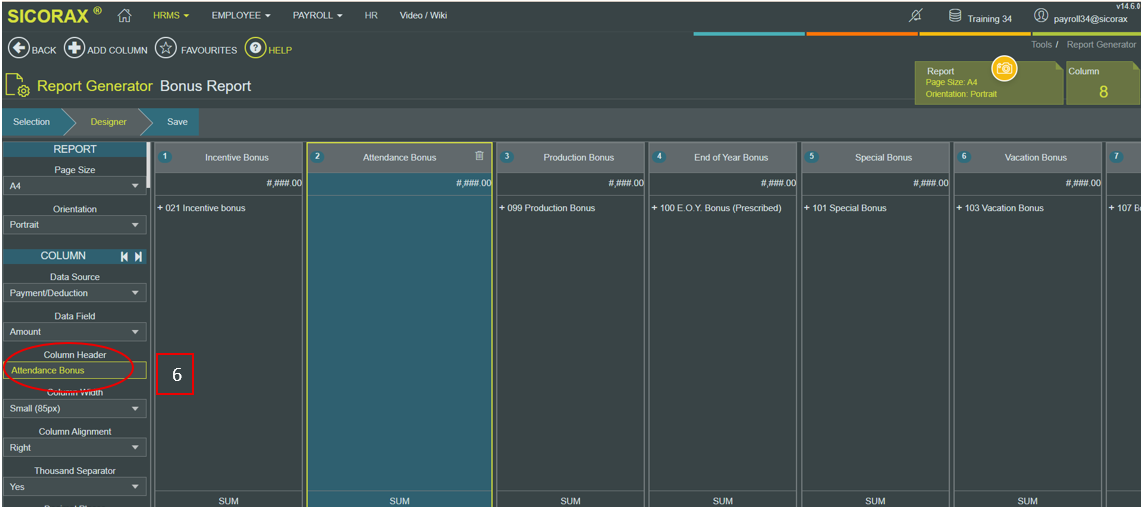Click 100 E.O.Y. Bonus (Prescribed) item
The image size is (1141, 507).
click(x=716, y=208)
